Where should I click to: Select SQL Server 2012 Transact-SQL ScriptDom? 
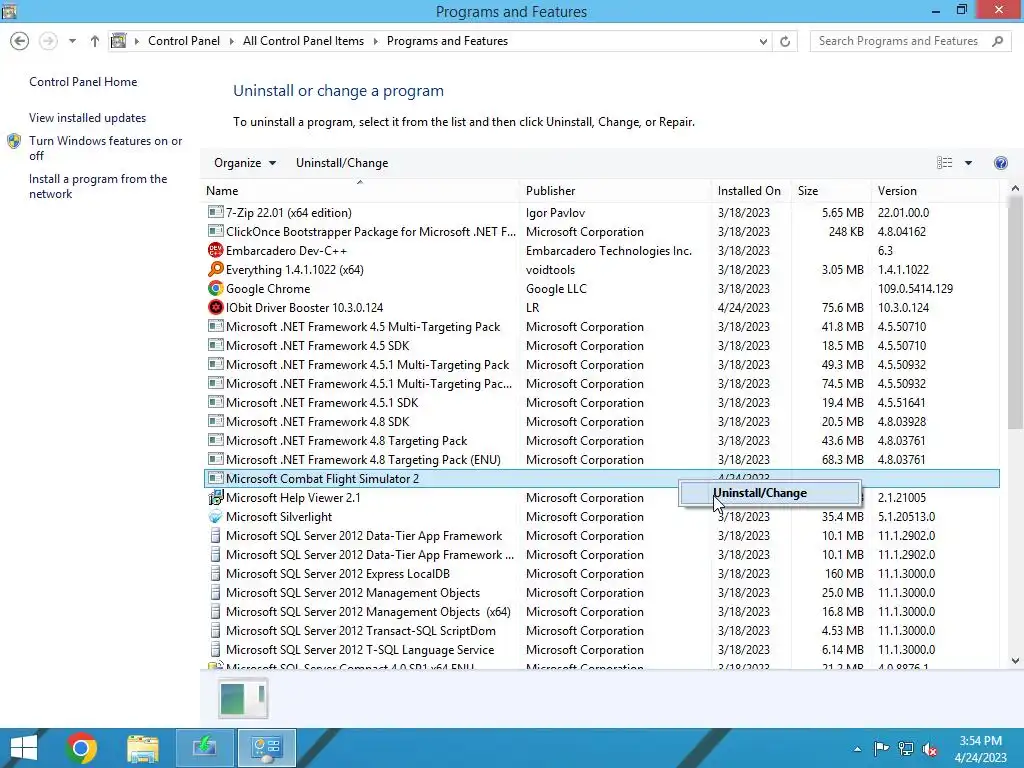pos(601,630)
